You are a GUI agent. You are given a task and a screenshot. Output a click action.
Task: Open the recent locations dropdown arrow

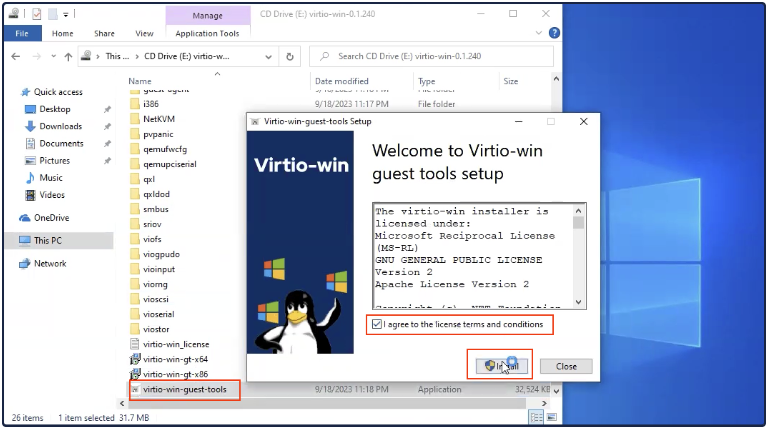coord(52,56)
